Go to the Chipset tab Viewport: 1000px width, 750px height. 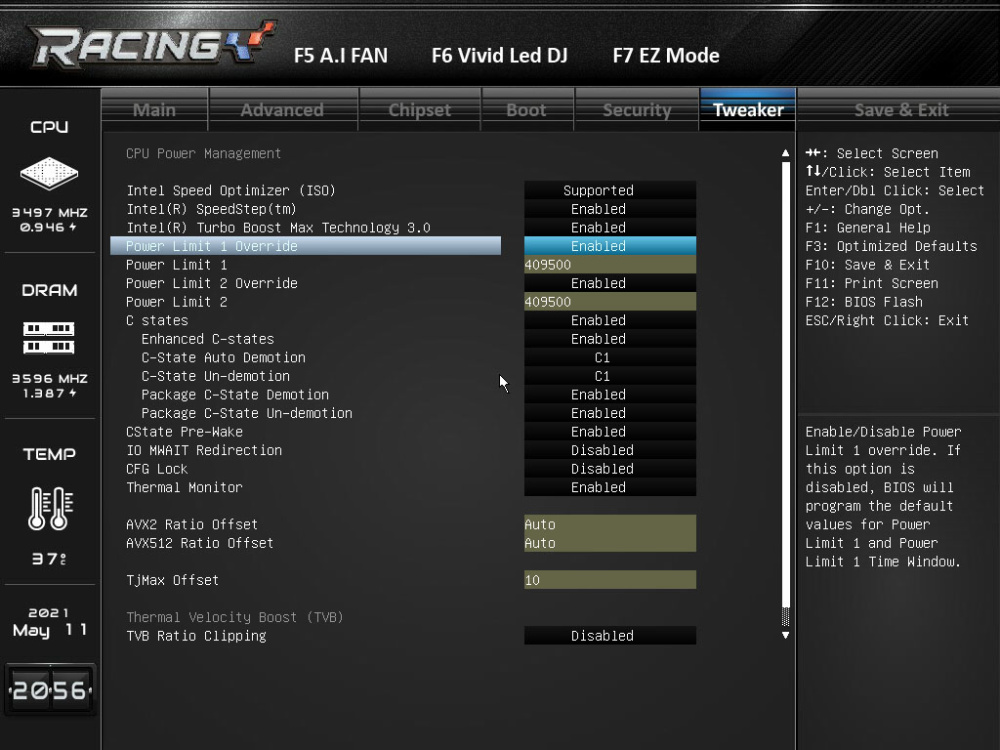pyautogui.click(x=420, y=110)
